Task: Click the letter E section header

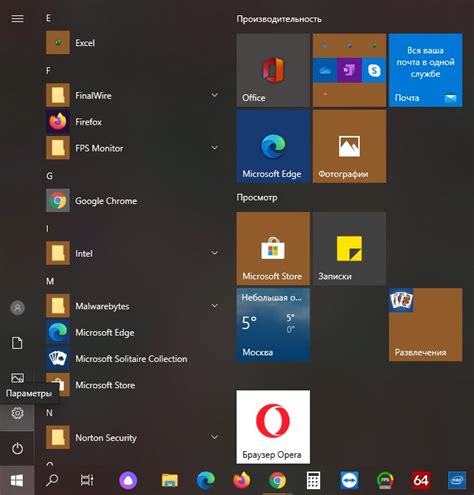Action: coord(48,18)
